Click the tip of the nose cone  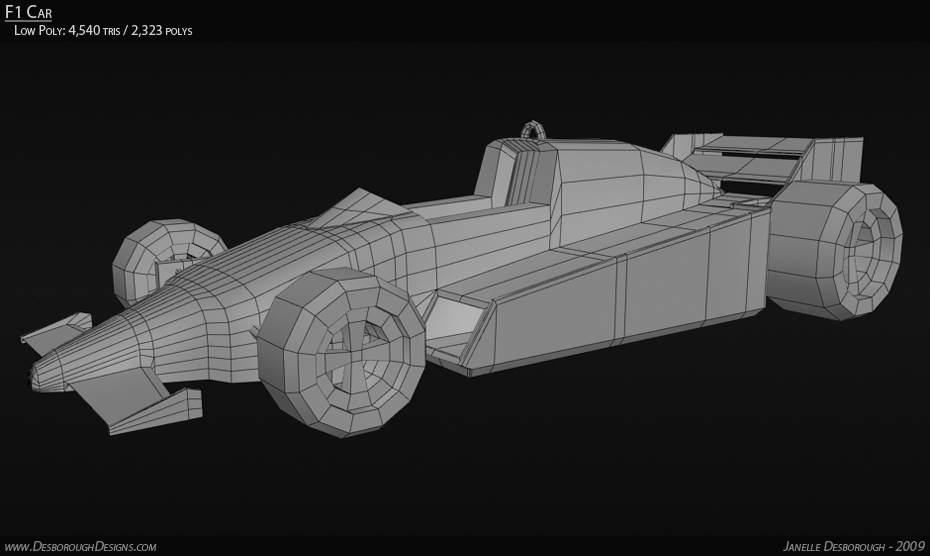tap(38, 377)
